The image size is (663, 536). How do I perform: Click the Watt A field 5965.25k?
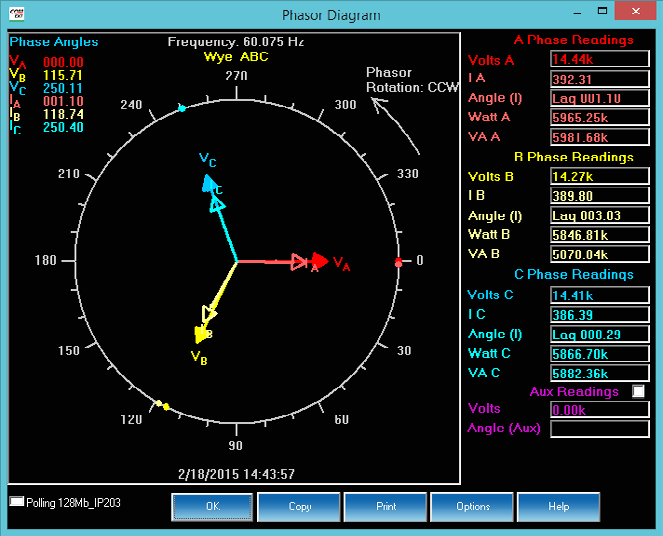600,117
